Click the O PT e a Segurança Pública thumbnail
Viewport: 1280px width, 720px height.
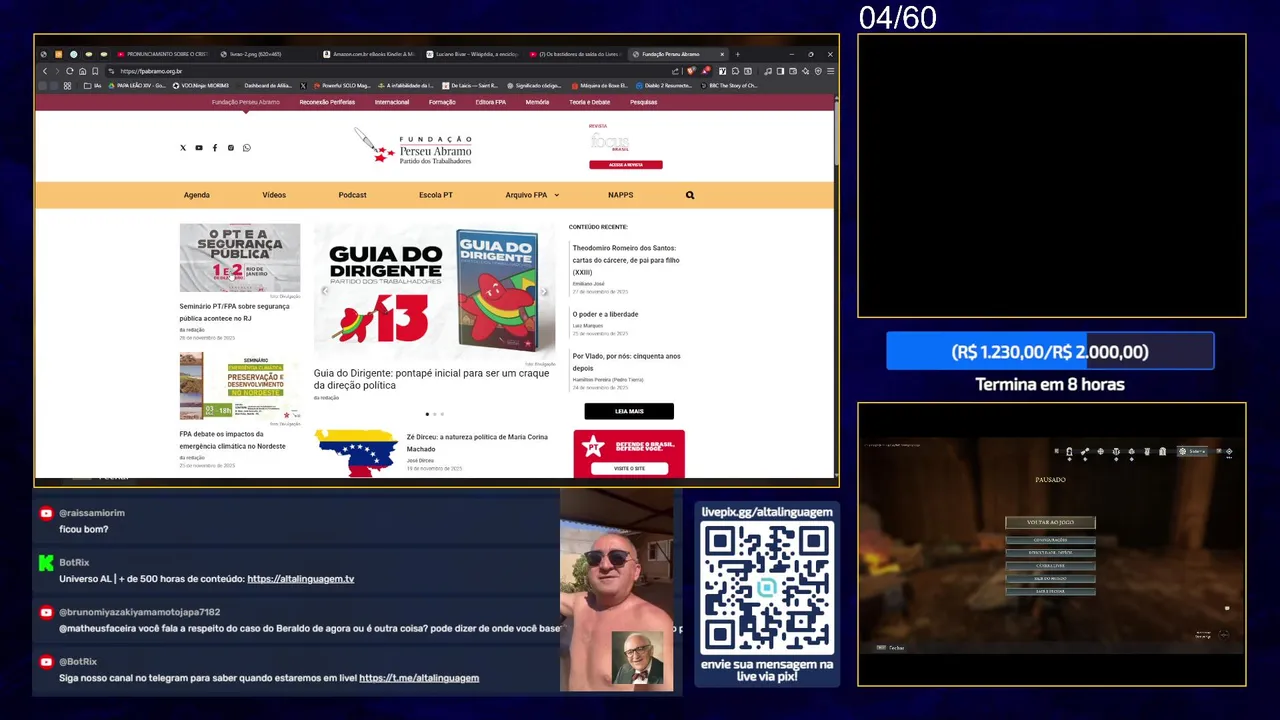tap(240, 258)
